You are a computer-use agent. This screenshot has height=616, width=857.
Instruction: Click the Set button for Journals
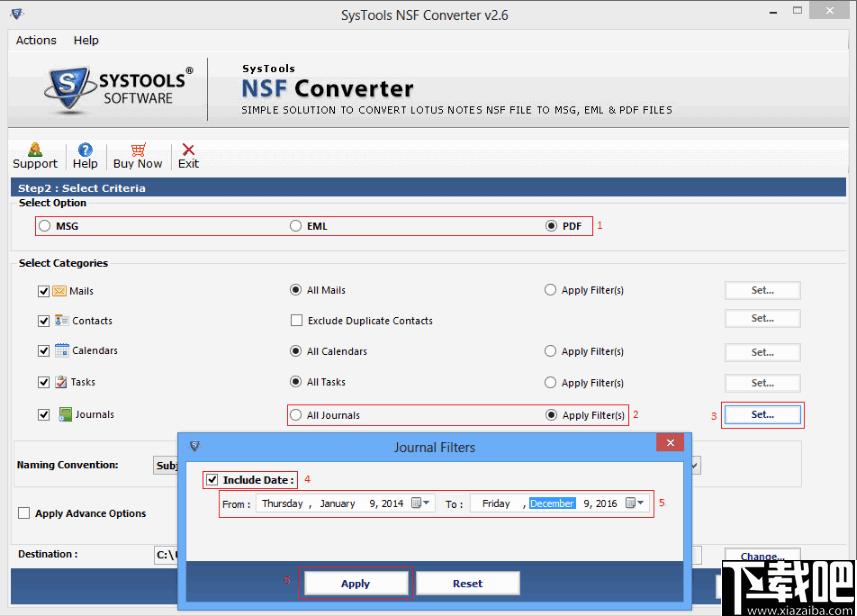point(762,415)
